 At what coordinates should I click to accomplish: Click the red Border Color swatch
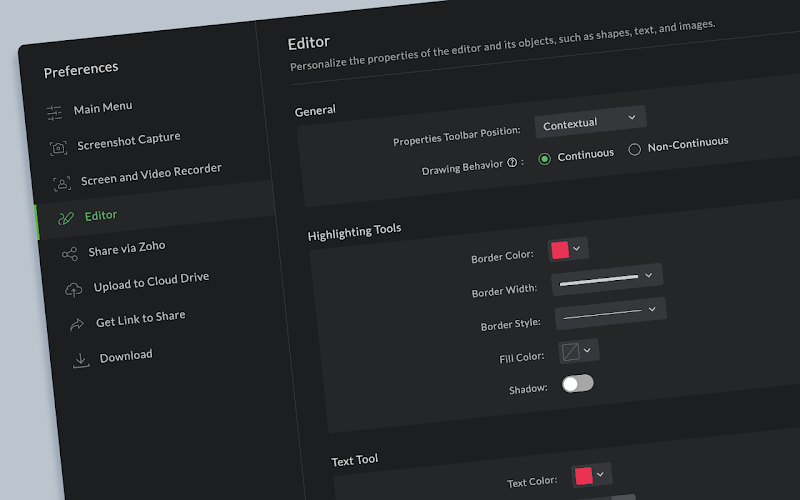560,250
